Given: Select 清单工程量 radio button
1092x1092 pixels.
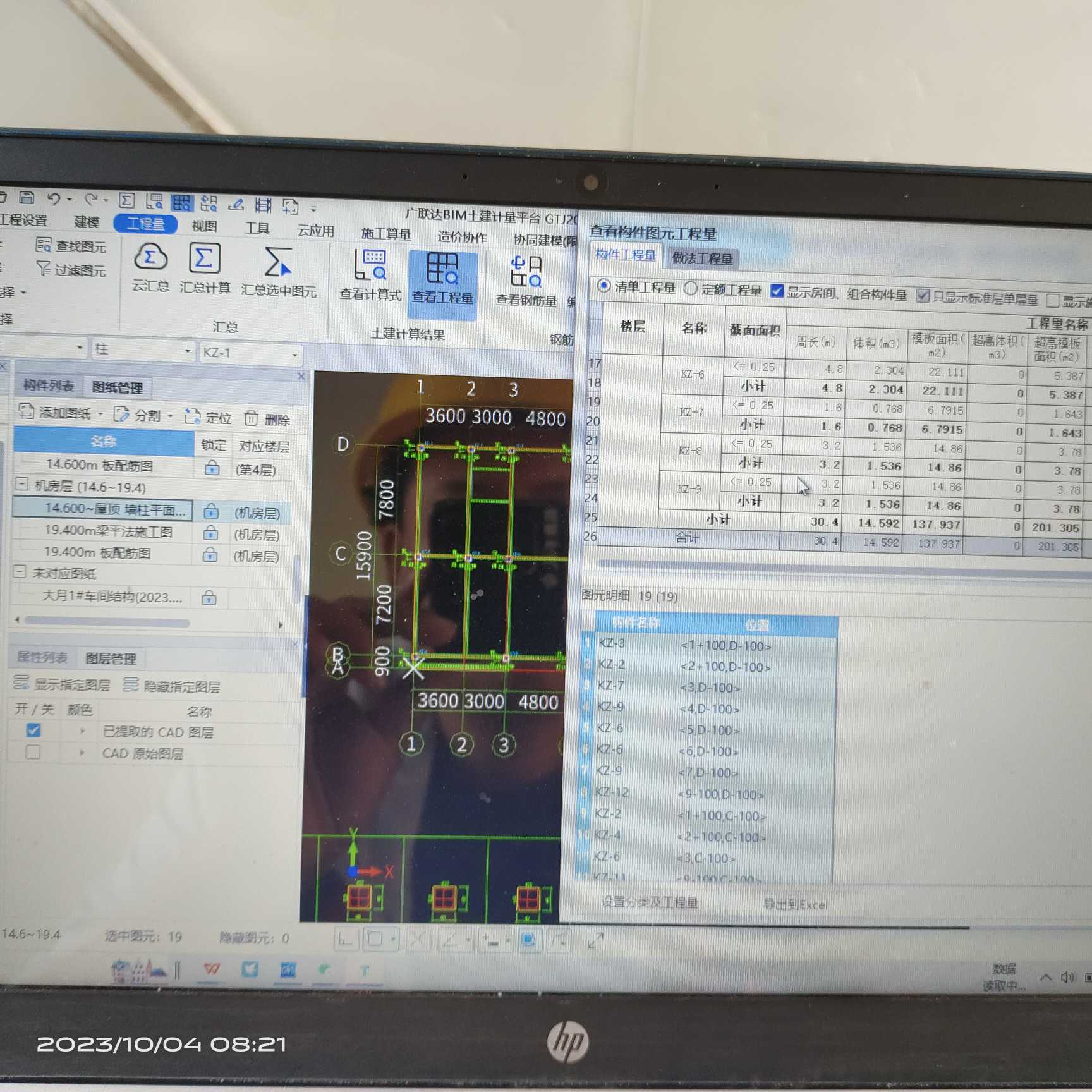Looking at the screenshot, I should [604, 286].
